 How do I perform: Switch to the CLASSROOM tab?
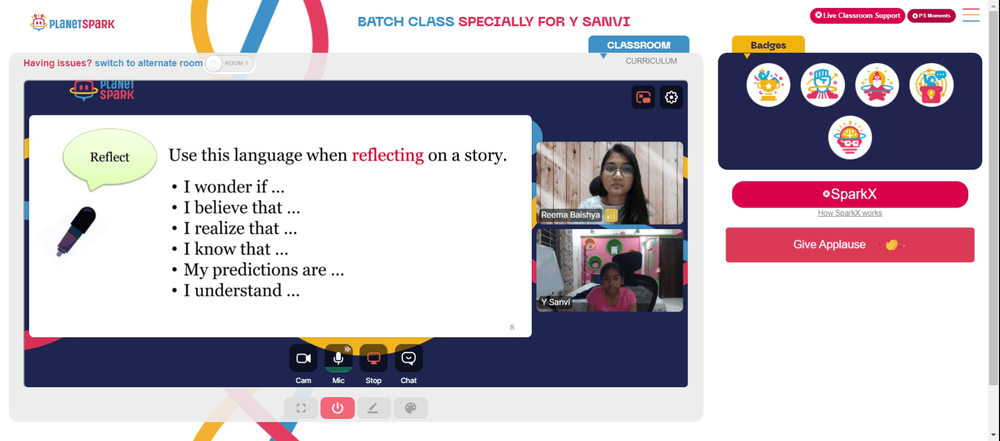(x=638, y=45)
